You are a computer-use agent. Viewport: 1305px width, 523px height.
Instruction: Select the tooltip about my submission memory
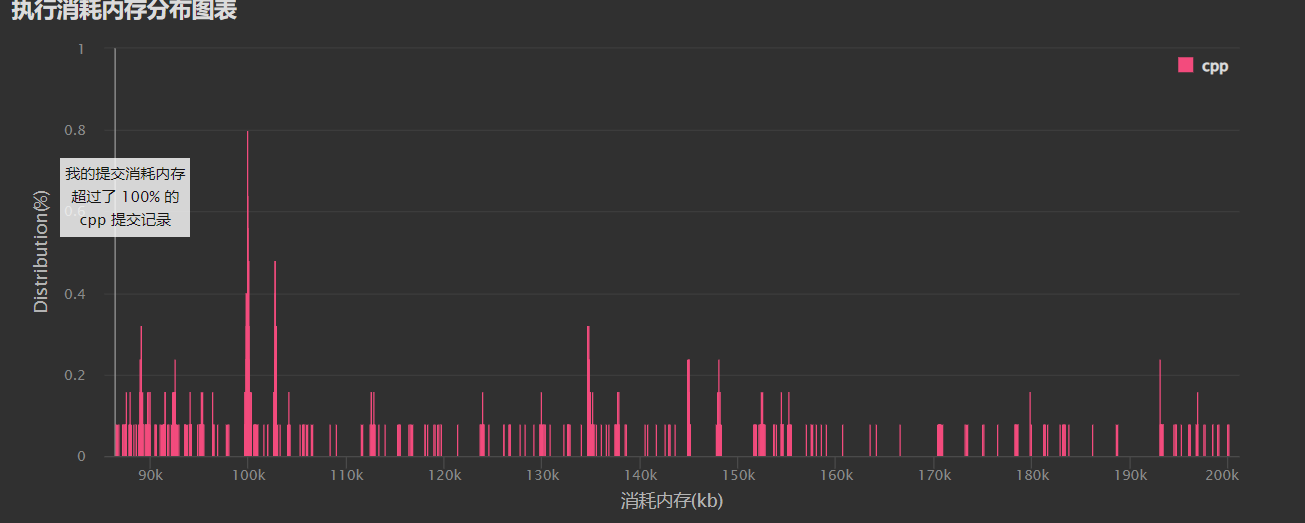pyautogui.click(x=125, y=197)
